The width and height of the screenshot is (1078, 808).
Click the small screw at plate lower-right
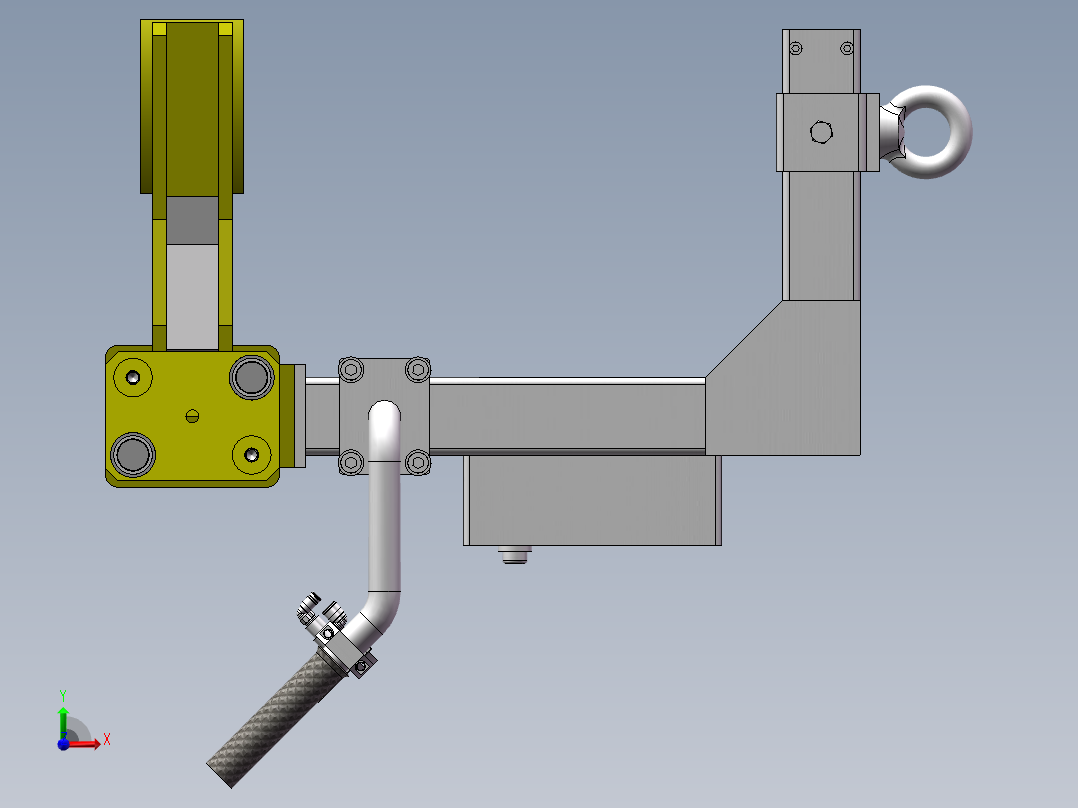[x=252, y=455]
